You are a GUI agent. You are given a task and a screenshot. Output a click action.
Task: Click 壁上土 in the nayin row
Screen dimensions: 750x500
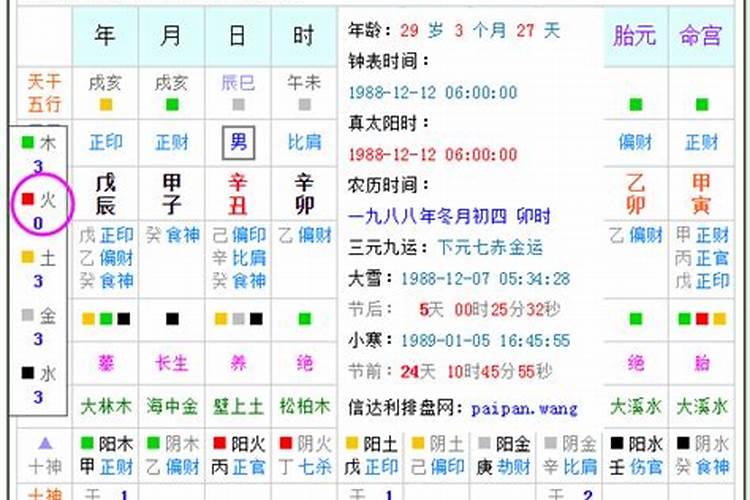point(238,407)
